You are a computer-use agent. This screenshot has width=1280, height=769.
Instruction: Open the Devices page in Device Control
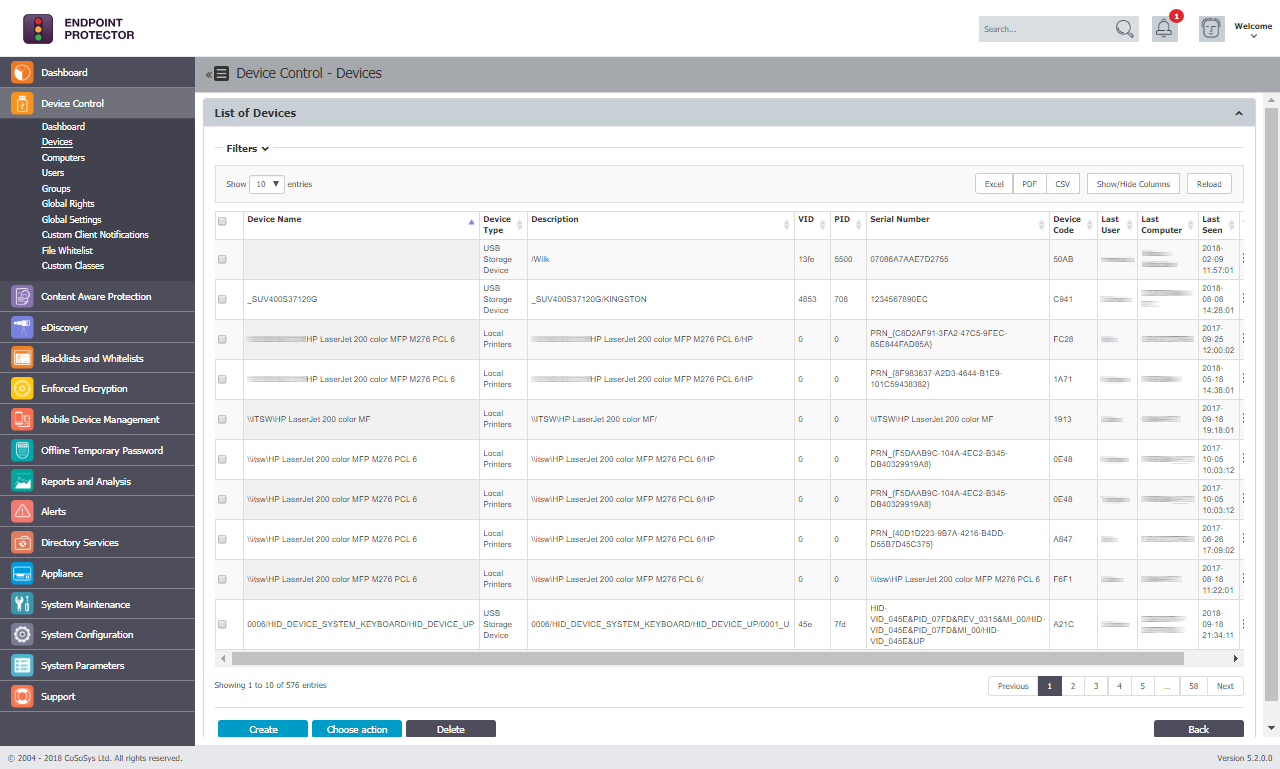57,141
